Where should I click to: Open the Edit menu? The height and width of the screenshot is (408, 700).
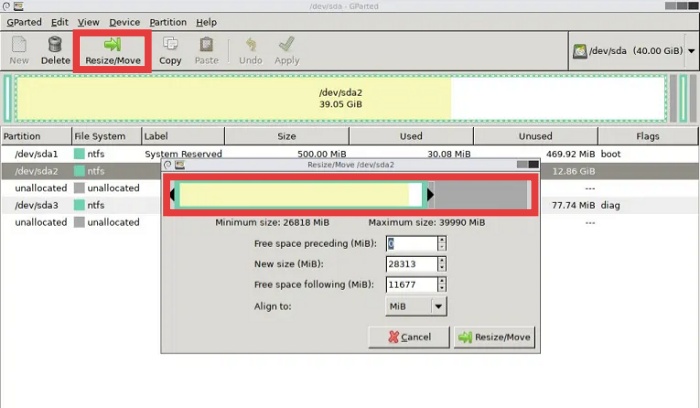click(59, 22)
